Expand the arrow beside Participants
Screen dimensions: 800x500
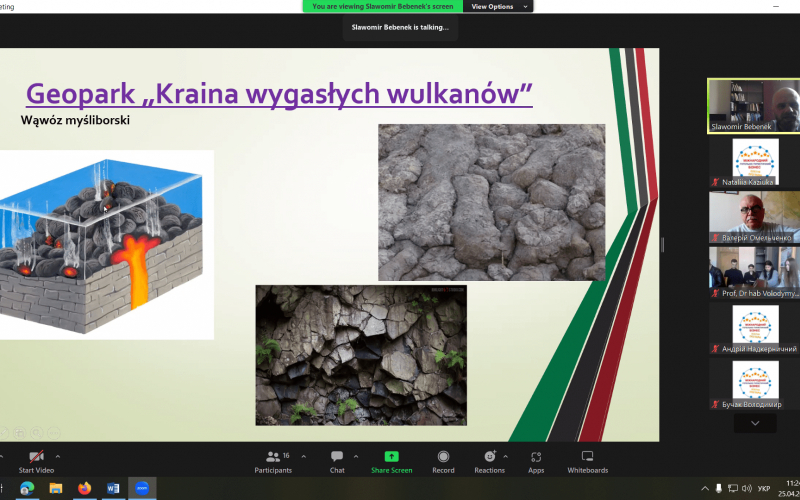304,457
